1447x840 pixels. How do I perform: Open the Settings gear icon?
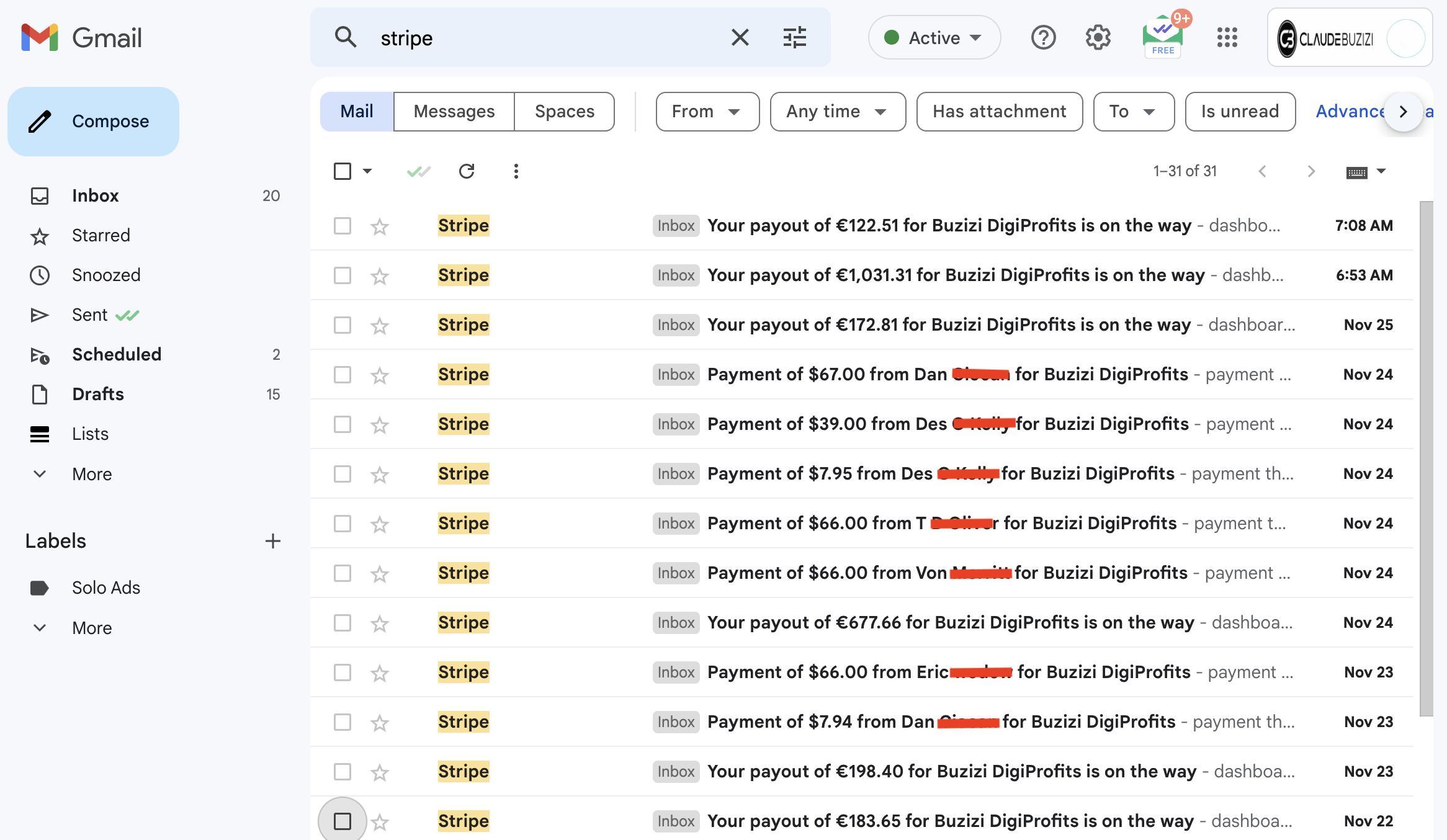click(1098, 38)
